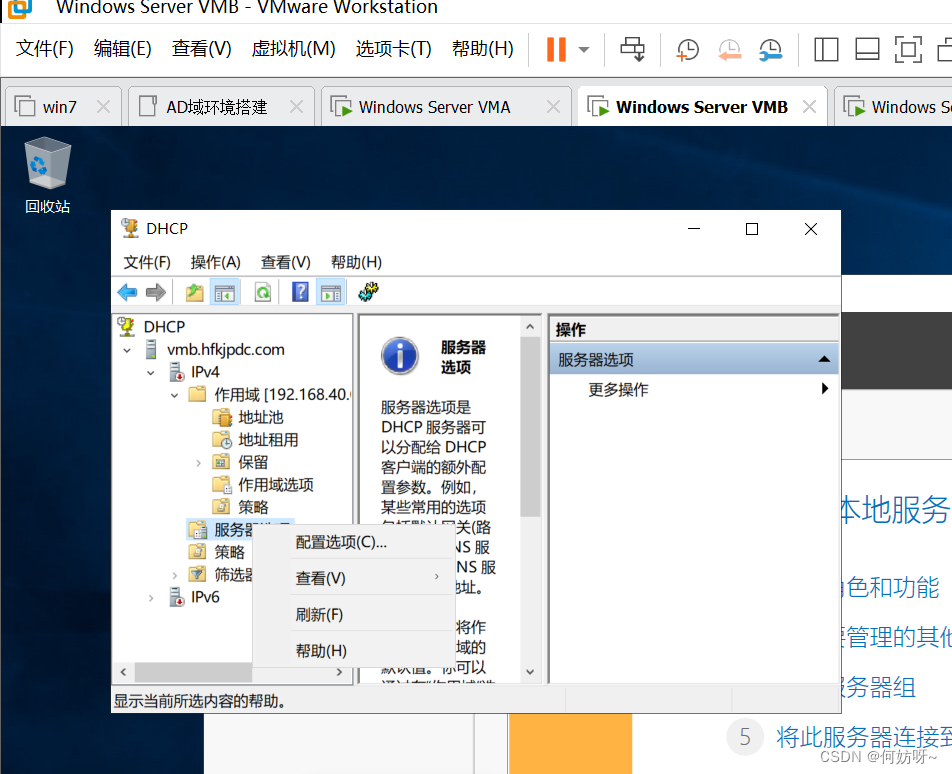Click VMware send Ctrl+Alt+Del icon
The height and width of the screenshot is (774, 952).
632,49
